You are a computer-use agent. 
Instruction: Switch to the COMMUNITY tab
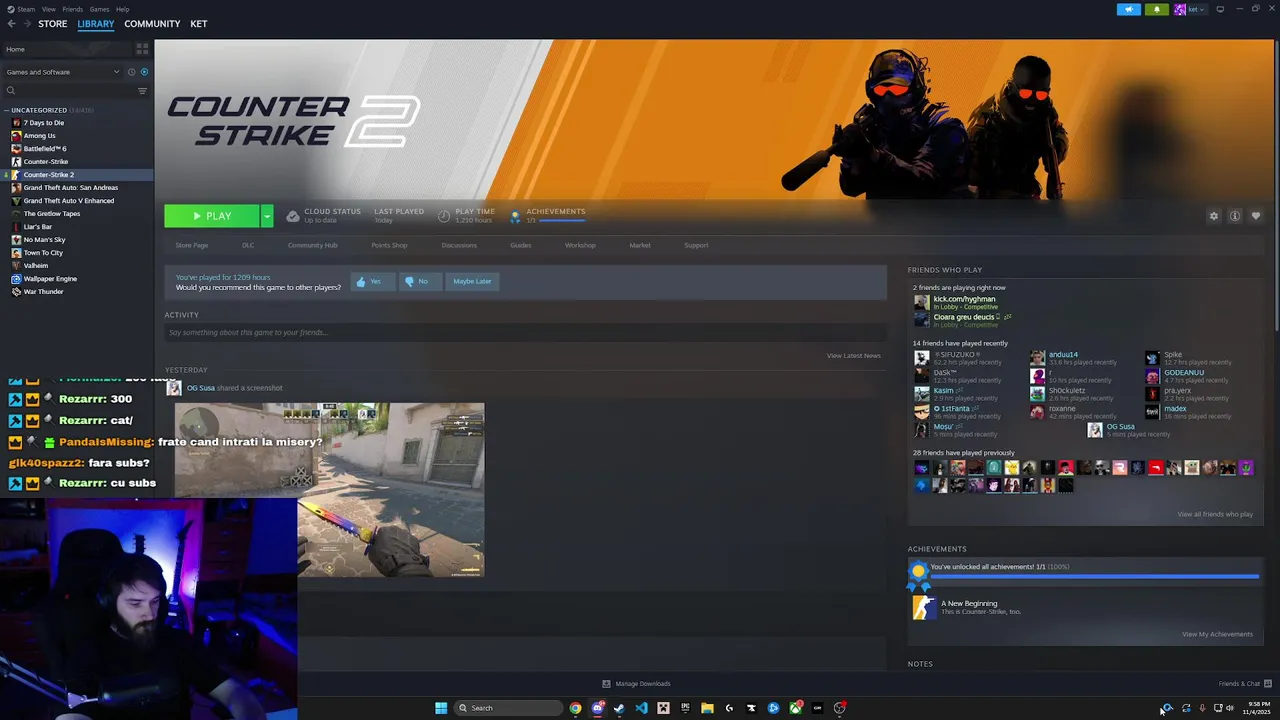point(152,24)
